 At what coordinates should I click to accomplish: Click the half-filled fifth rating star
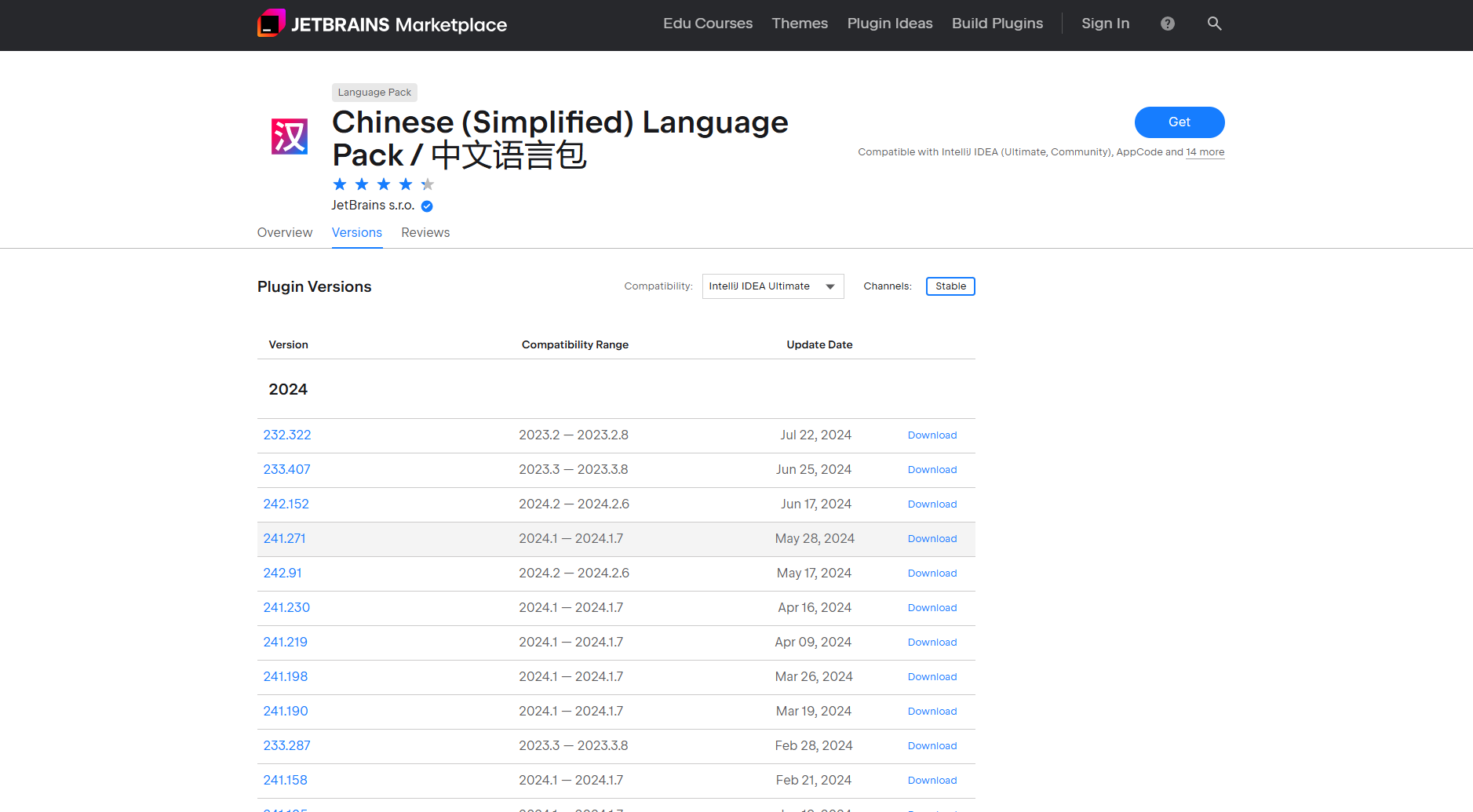[x=428, y=184]
